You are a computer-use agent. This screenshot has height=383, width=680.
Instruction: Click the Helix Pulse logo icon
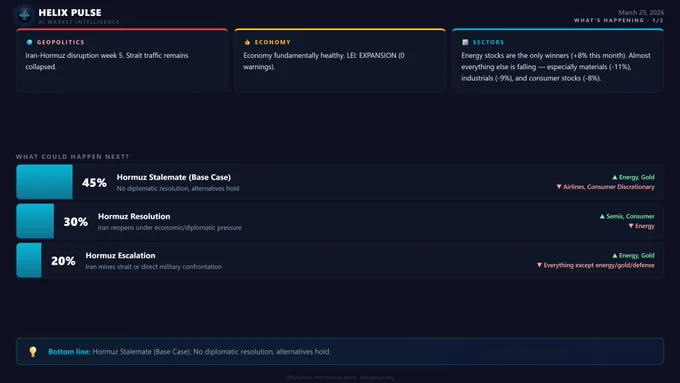24,15
